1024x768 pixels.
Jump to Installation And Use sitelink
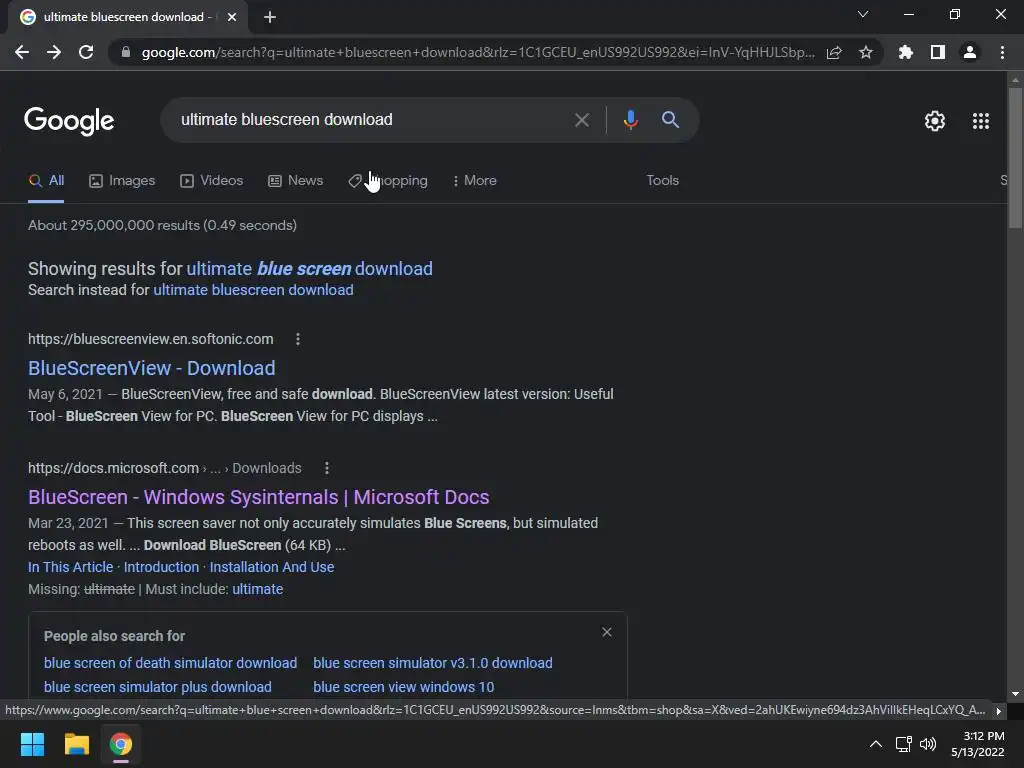272,568
